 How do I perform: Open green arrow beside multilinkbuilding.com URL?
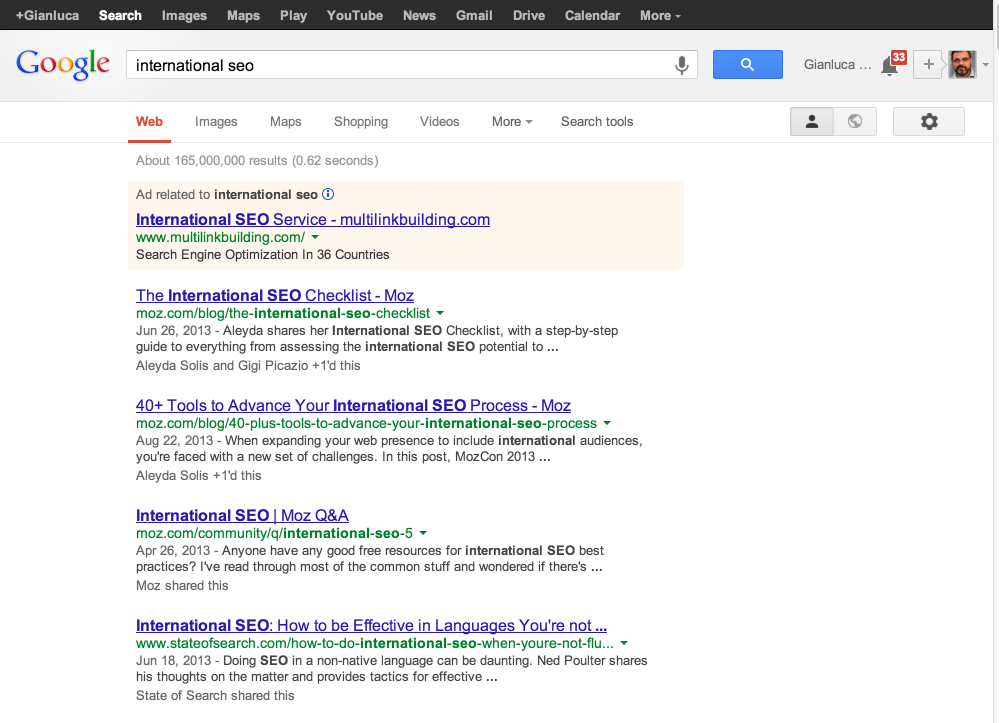[315, 238]
